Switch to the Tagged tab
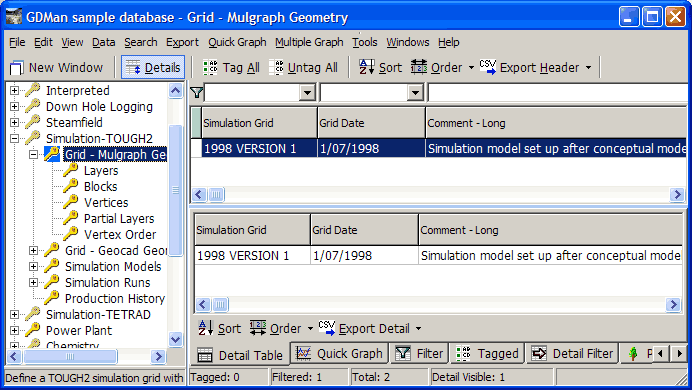The height and width of the screenshot is (390, 692). (x=487, y=353)
